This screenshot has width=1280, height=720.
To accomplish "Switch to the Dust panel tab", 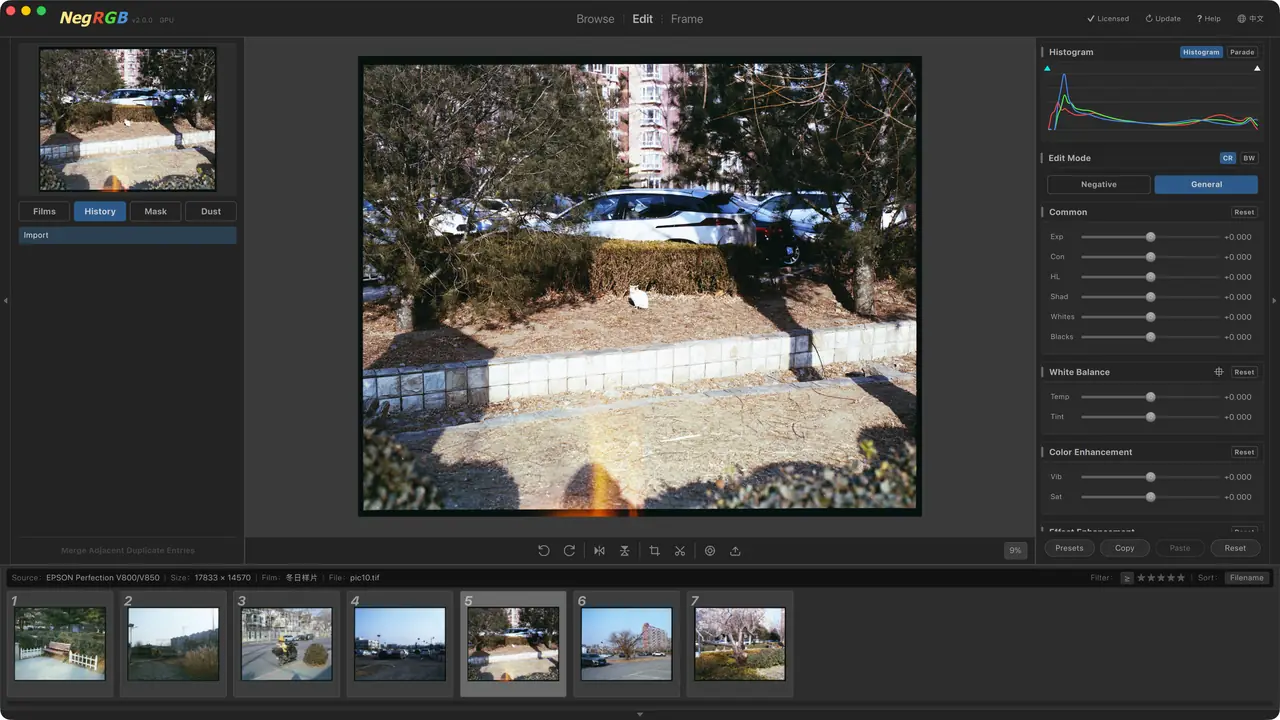I will [x=211, y=211].
